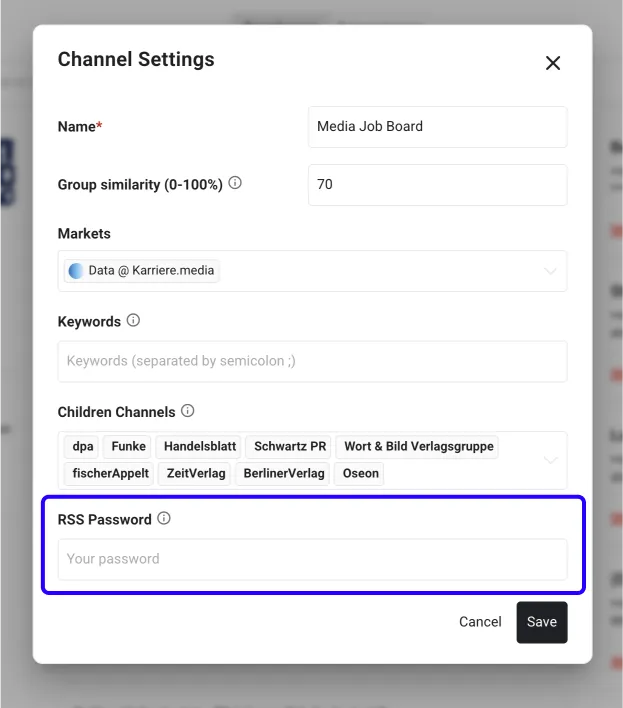623x708 pixels.
Task: Click the fischerAppelt channel tag
Action: [x=110, y=473]
